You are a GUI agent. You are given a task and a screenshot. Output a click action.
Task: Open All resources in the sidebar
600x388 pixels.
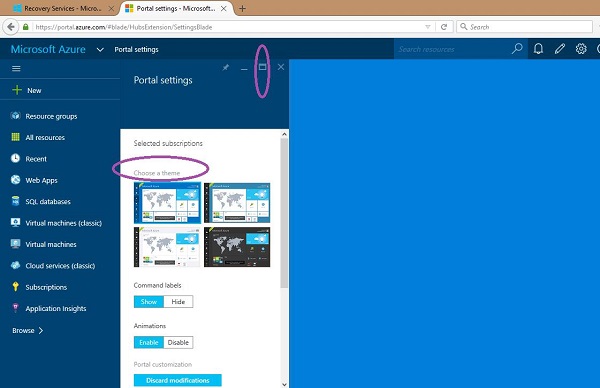[x=45, y=137]
